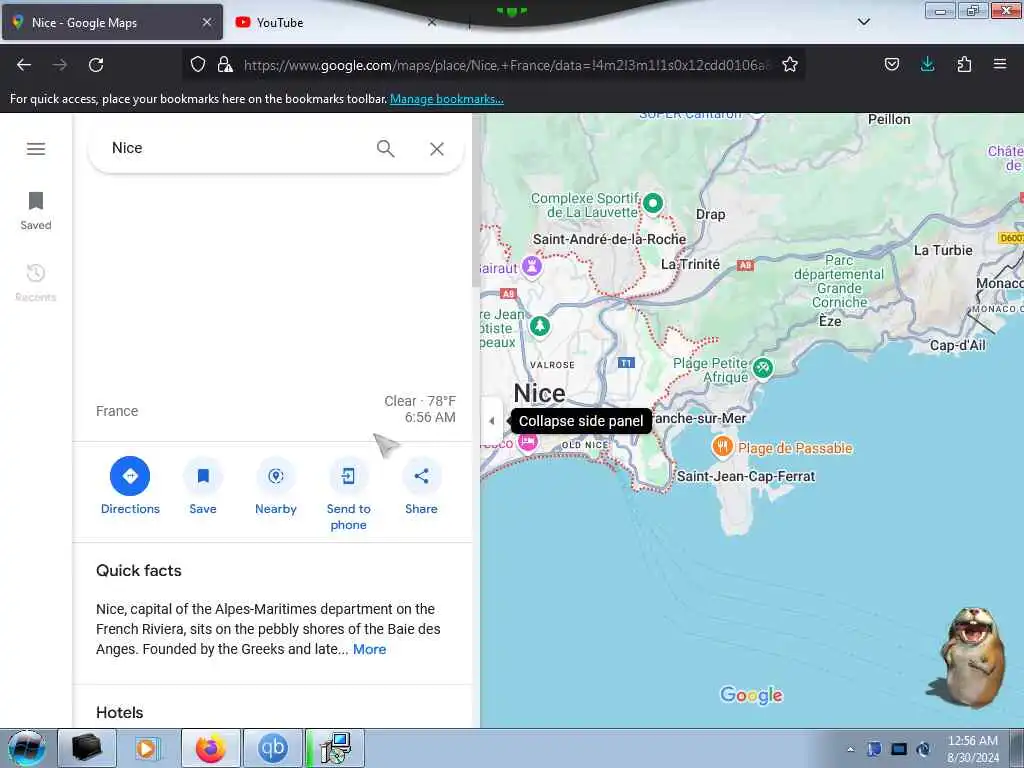Open the Windows Start button
1024x768 pixels.
pyautogui.click(x=26, y=748)
